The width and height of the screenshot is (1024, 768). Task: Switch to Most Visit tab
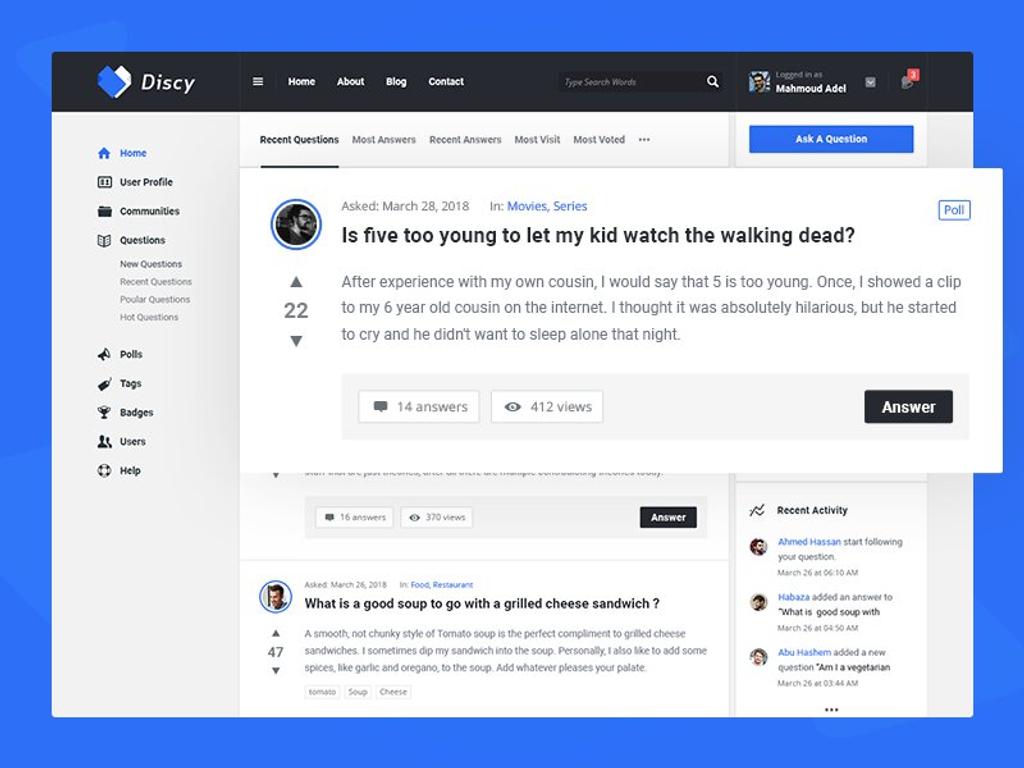pos(537,140)
